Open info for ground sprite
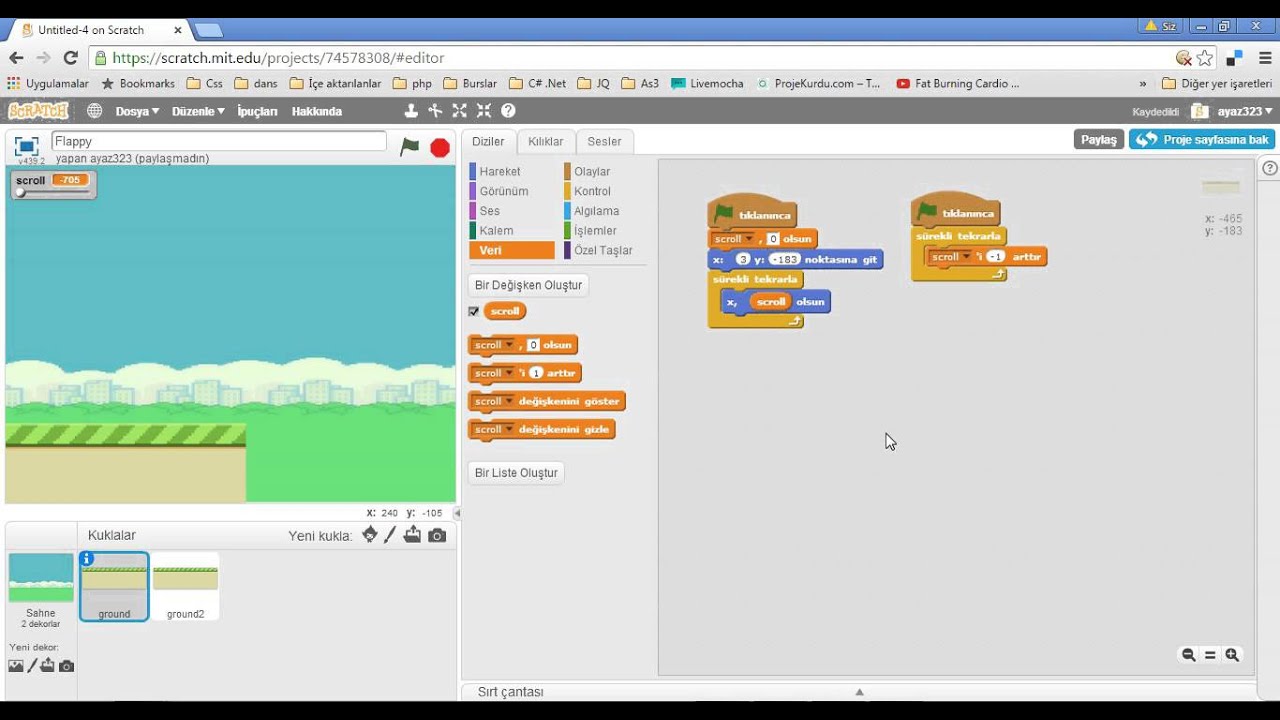This screenshot has height=720, width=1280. [x=87, y=559]
